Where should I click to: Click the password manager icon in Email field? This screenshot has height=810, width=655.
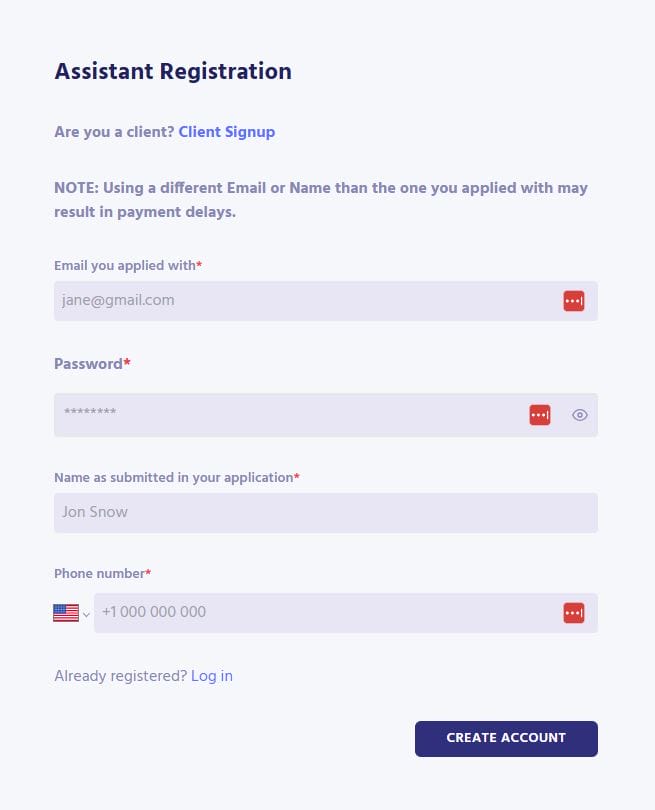tap(573, 301)
